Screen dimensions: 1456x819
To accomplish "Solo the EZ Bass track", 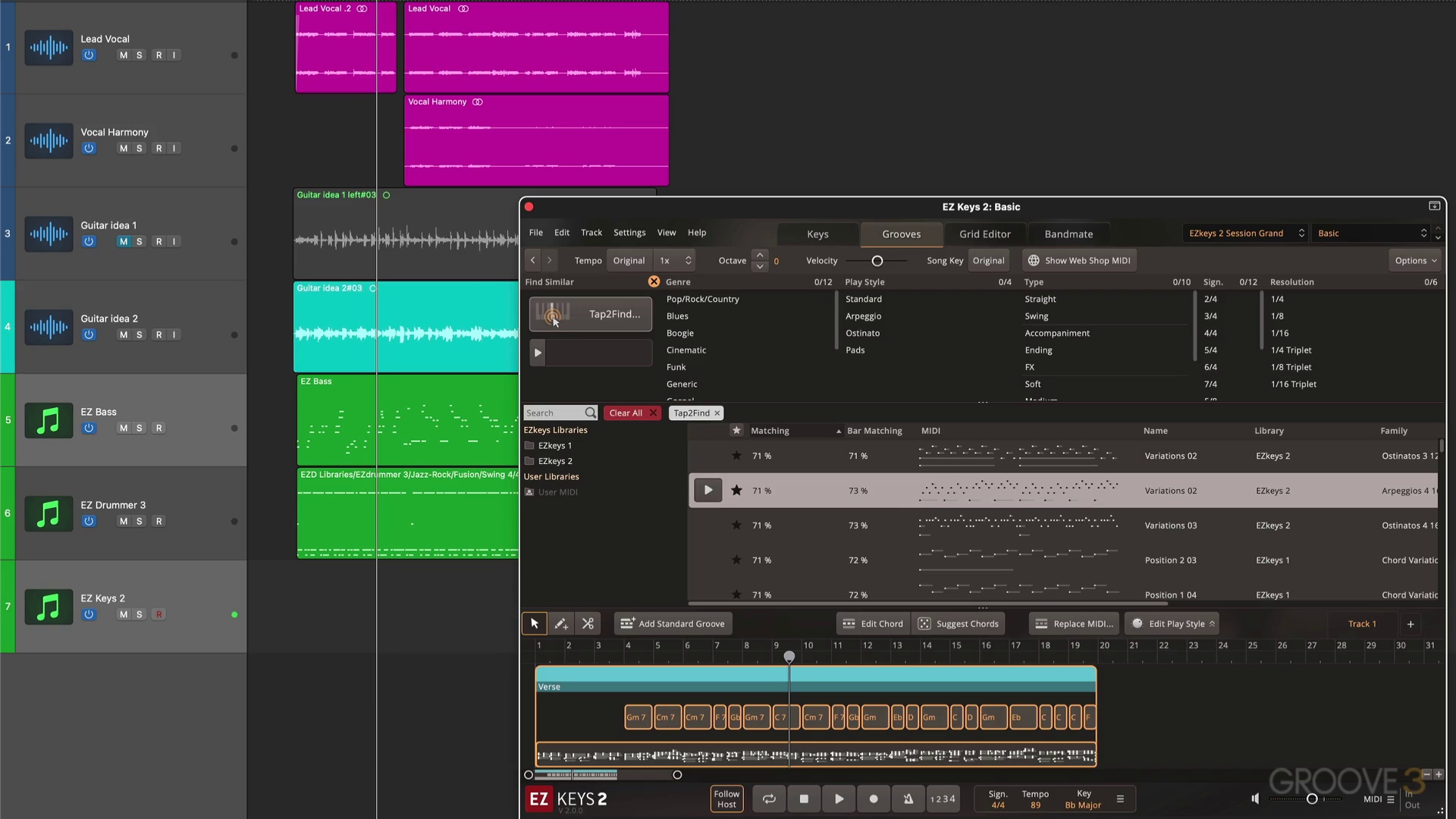I will 140,428.
